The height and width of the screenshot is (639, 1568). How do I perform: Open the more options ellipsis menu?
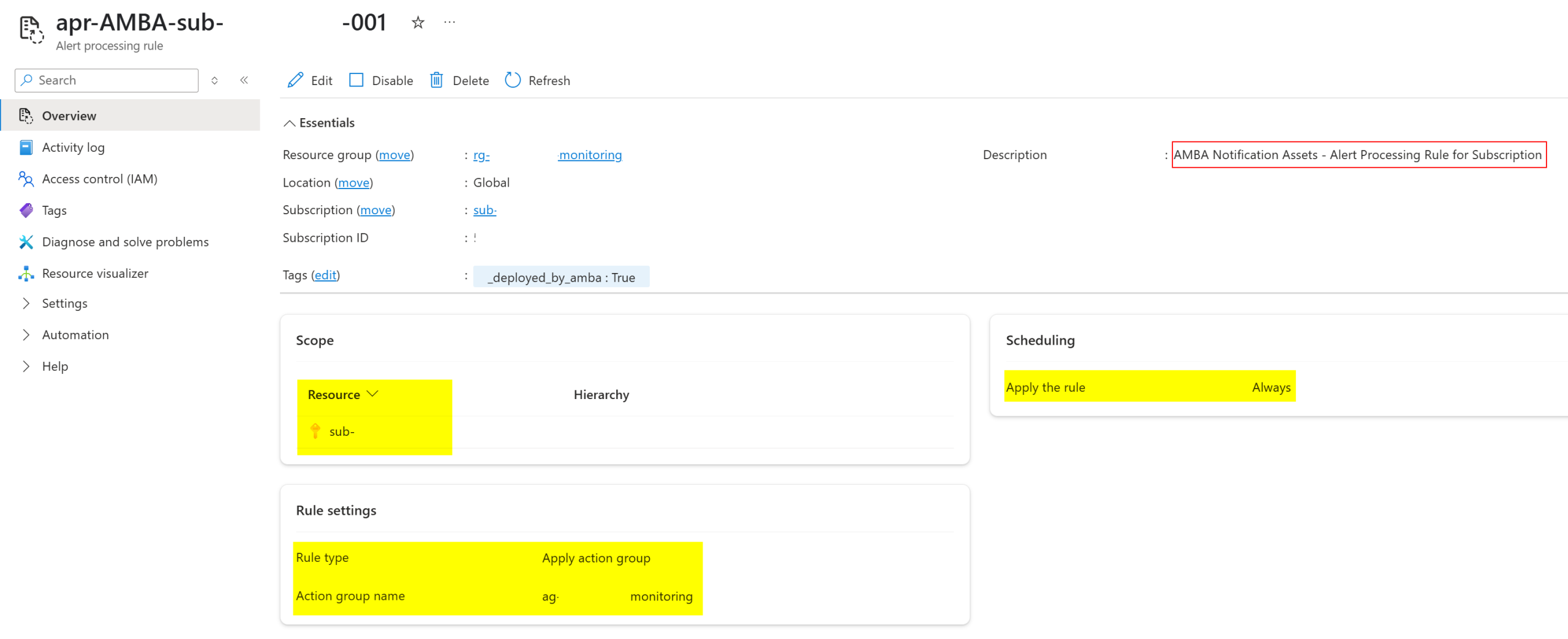(450, 22)
